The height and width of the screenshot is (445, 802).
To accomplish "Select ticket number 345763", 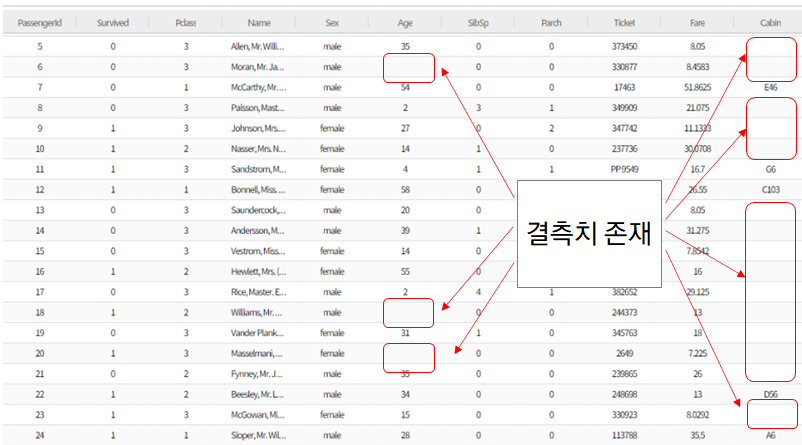I will 625,333.
